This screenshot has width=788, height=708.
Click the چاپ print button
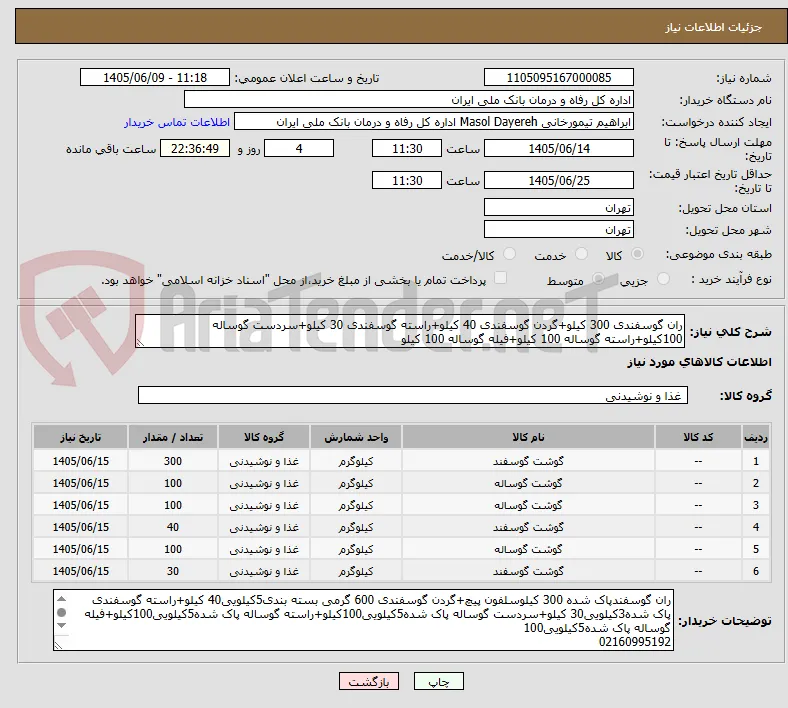tap(439, 681)
